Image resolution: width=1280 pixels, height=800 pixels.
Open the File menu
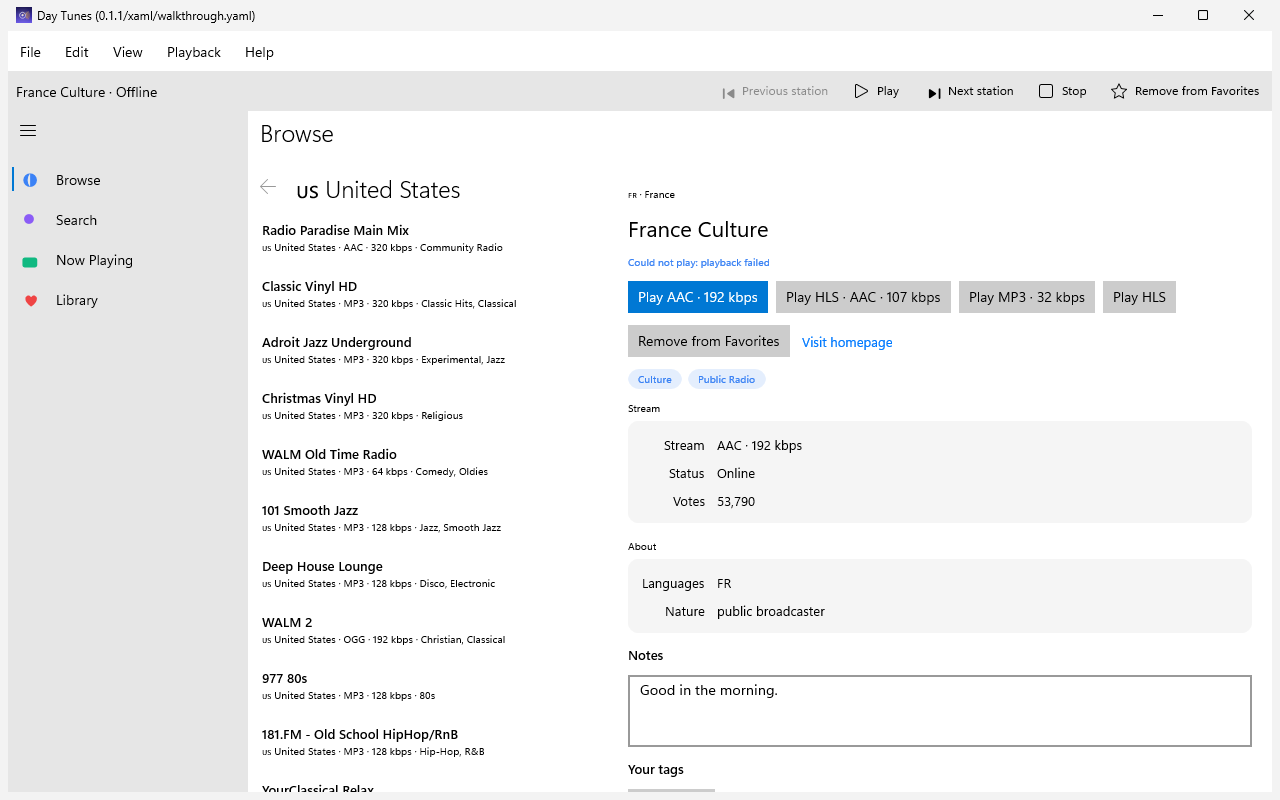pyautogui.click(x=30, y=52)
